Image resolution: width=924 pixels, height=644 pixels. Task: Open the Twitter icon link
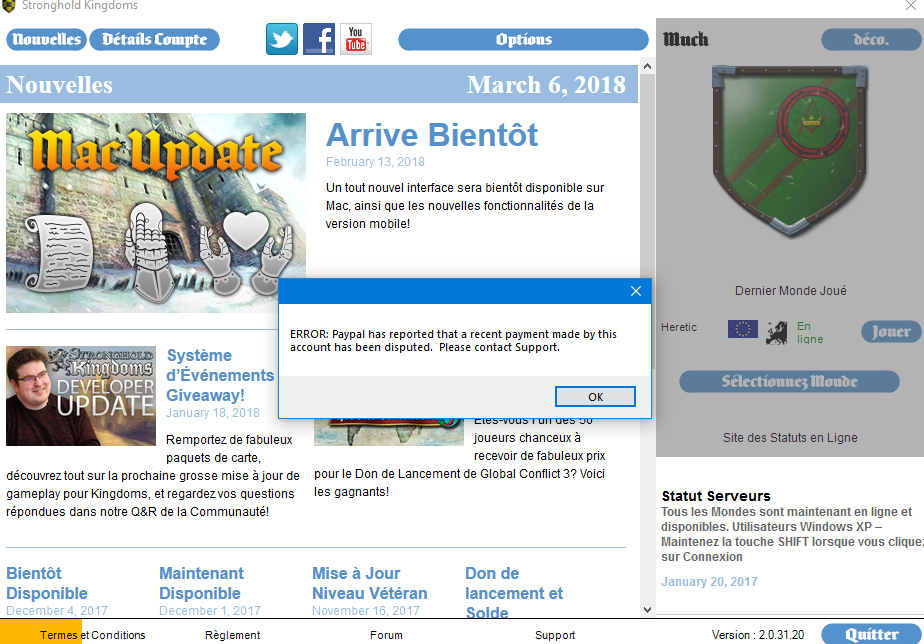[282, 39]
